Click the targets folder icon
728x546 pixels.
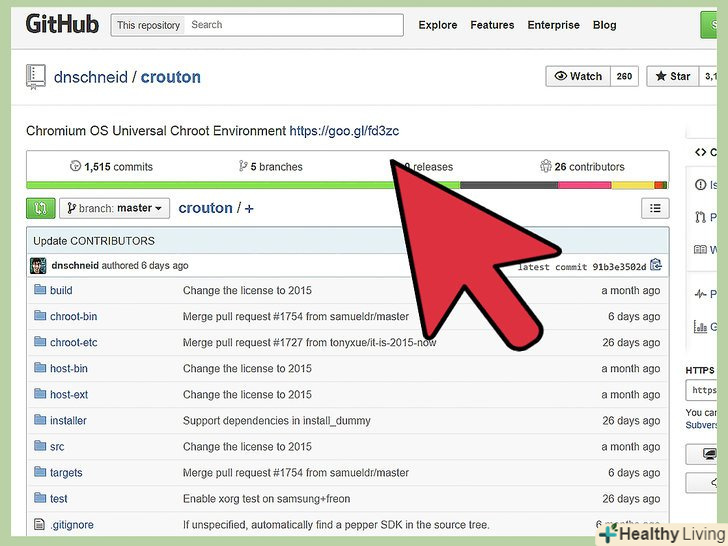point(40,472)
